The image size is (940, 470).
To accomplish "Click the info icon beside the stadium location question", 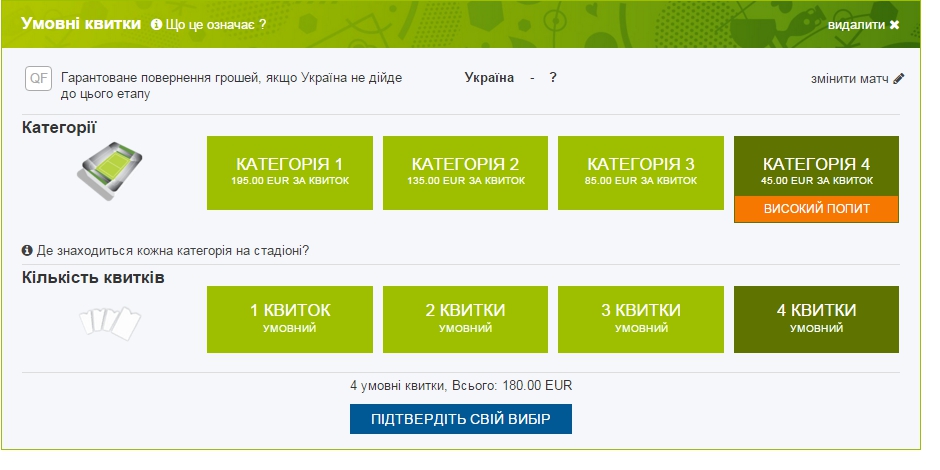I will point(27,250).
